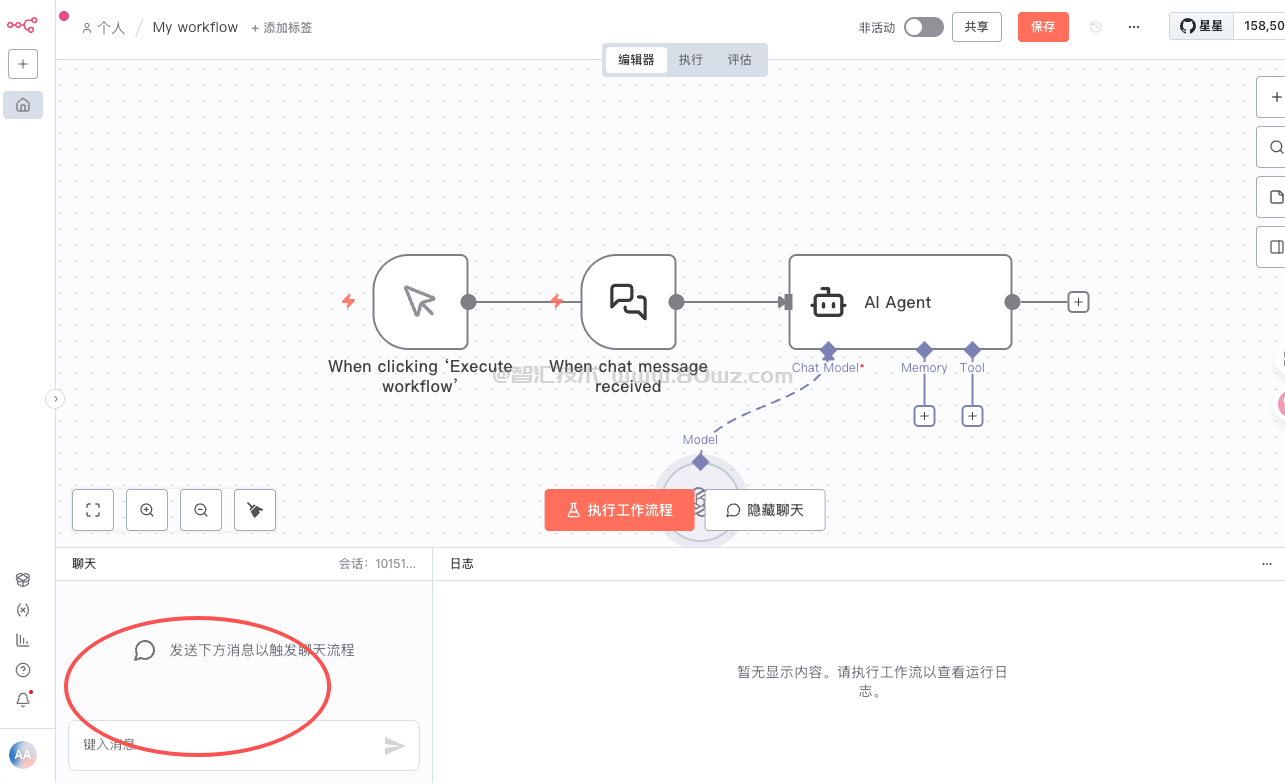Click the 执行工作流程 button
The image size is (1285, 783).
tap(619, 510)
